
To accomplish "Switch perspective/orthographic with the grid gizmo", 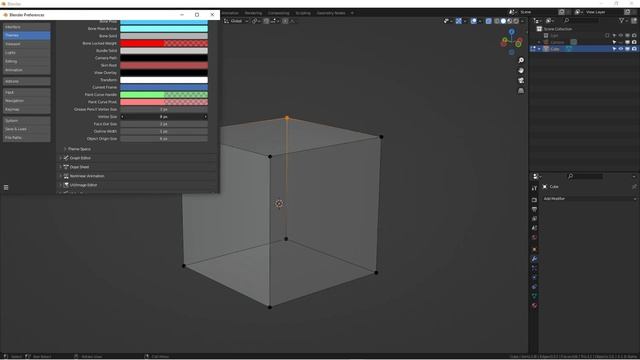I will 521,91.
